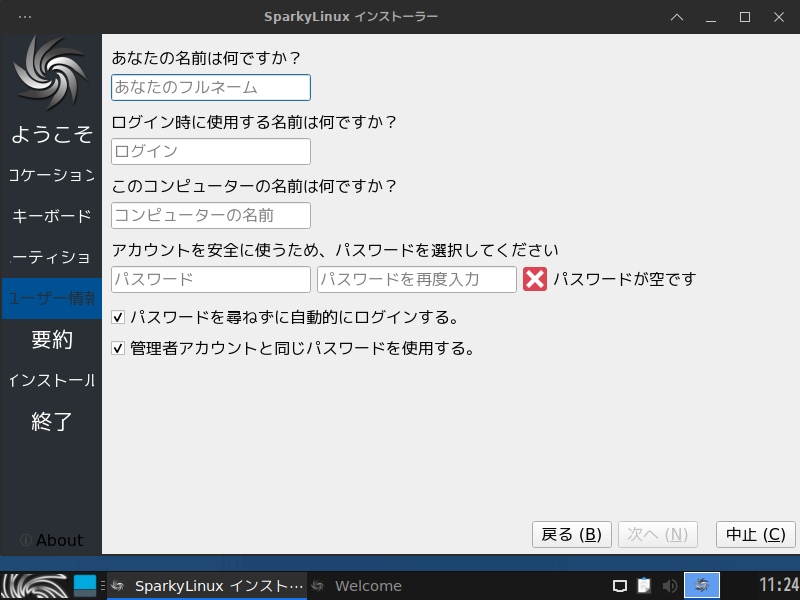Click the taskbar separator handle beside pager

click(x=103, y=586)
